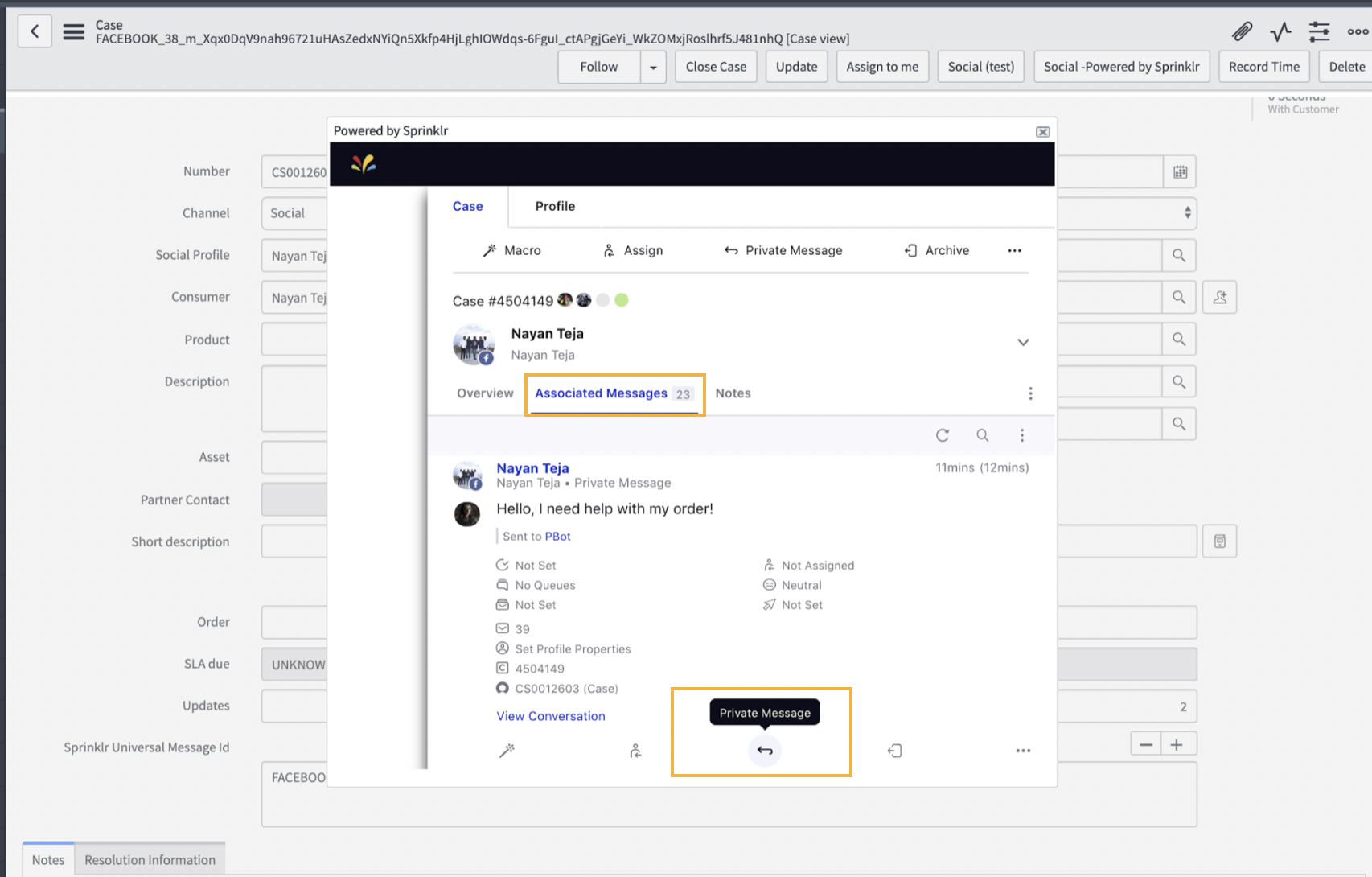Click the Short description suggestion icon
Image resolution: width=1372 pixels, height=877 pixels.
(x=1219, y=541)
